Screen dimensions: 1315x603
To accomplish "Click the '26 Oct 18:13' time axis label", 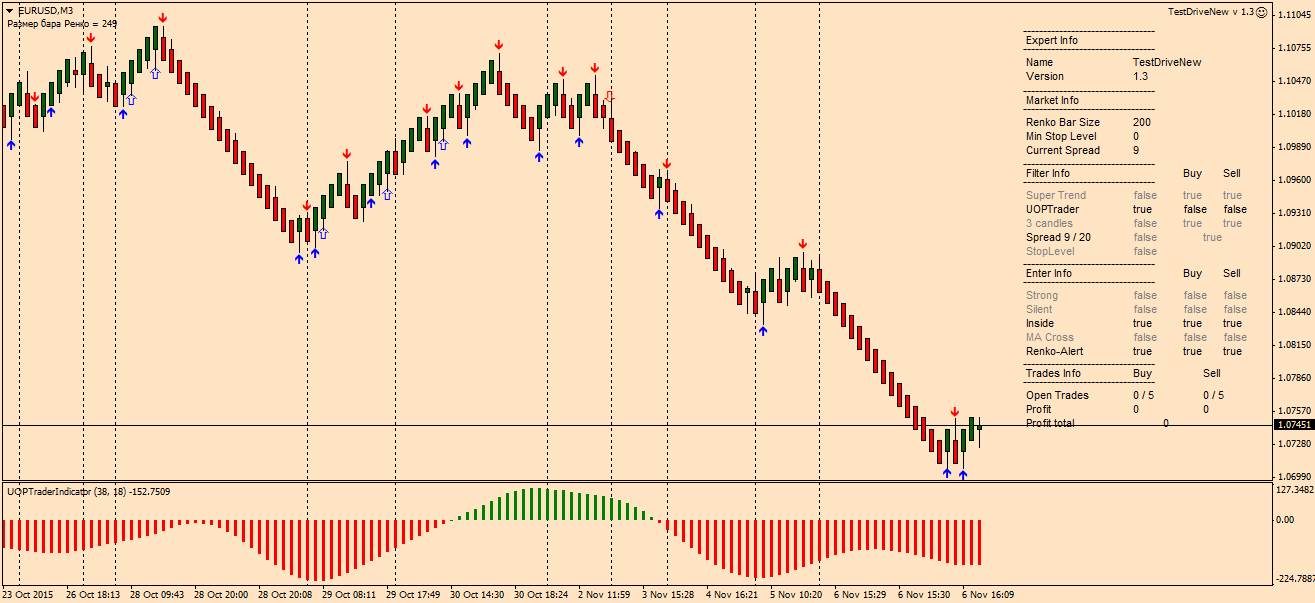I will pyautogui.click(x=93, y=594).
